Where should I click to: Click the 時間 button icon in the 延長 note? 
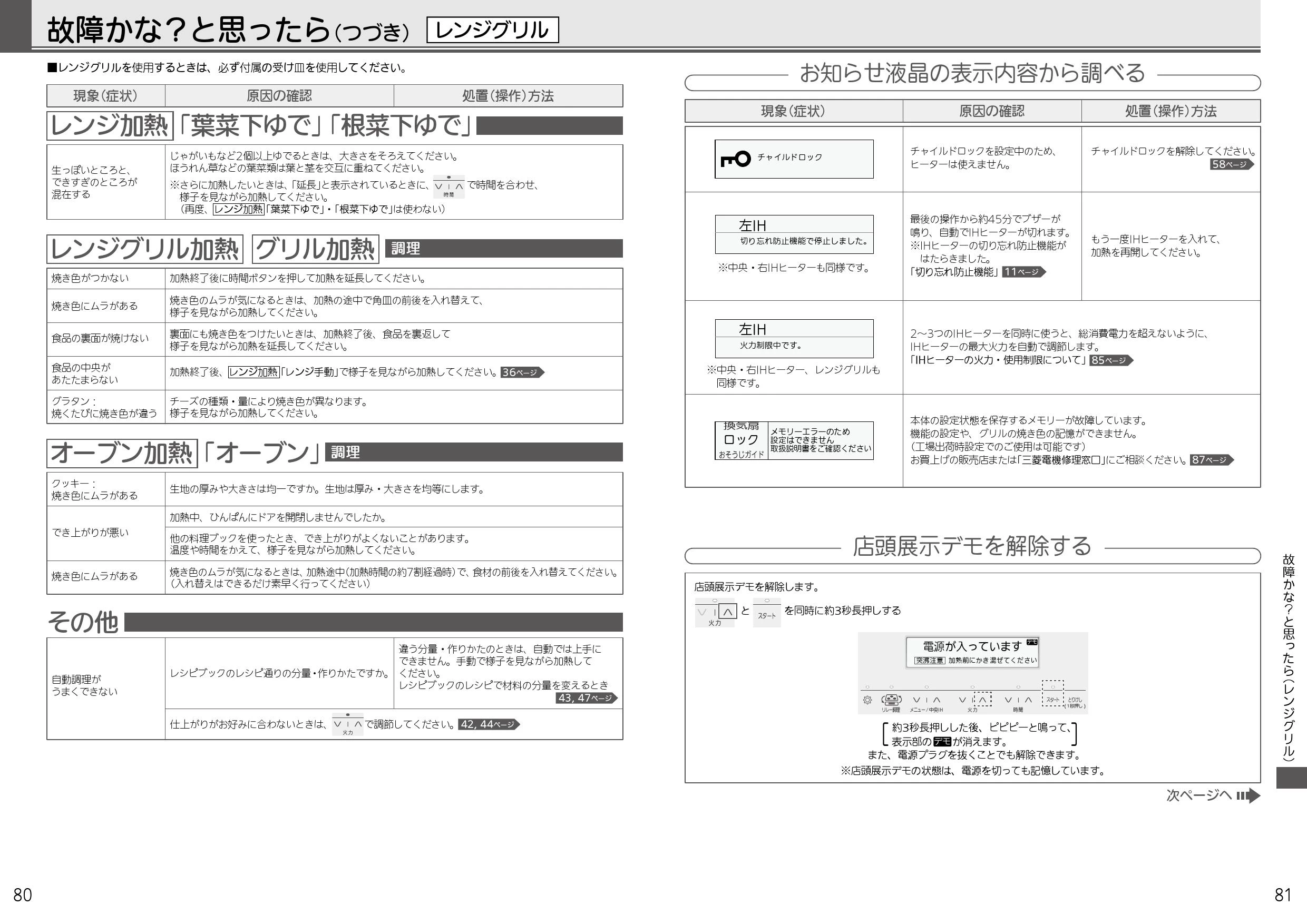[x=448, y=186]
